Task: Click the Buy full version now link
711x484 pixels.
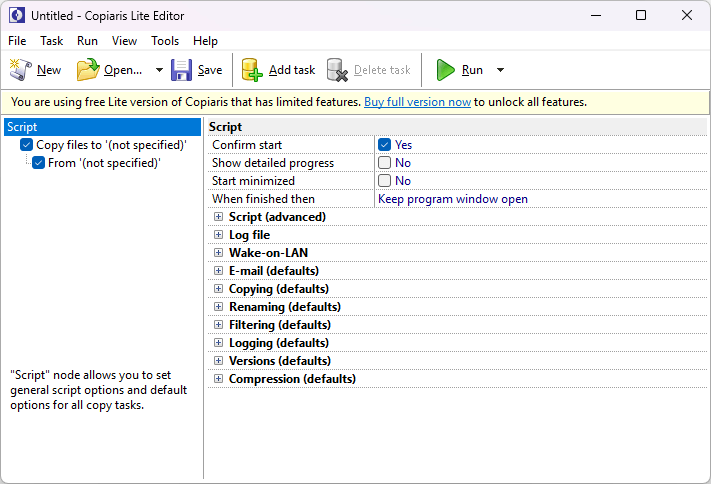Action: (417, 102)
